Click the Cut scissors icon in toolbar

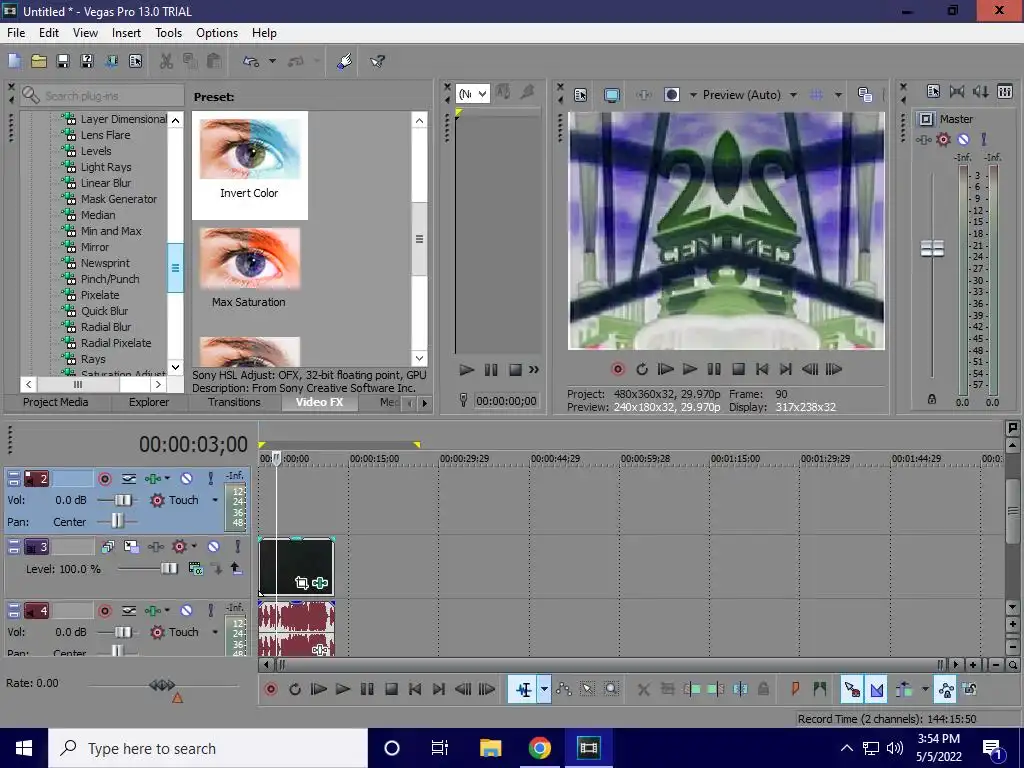coord(167,61)
